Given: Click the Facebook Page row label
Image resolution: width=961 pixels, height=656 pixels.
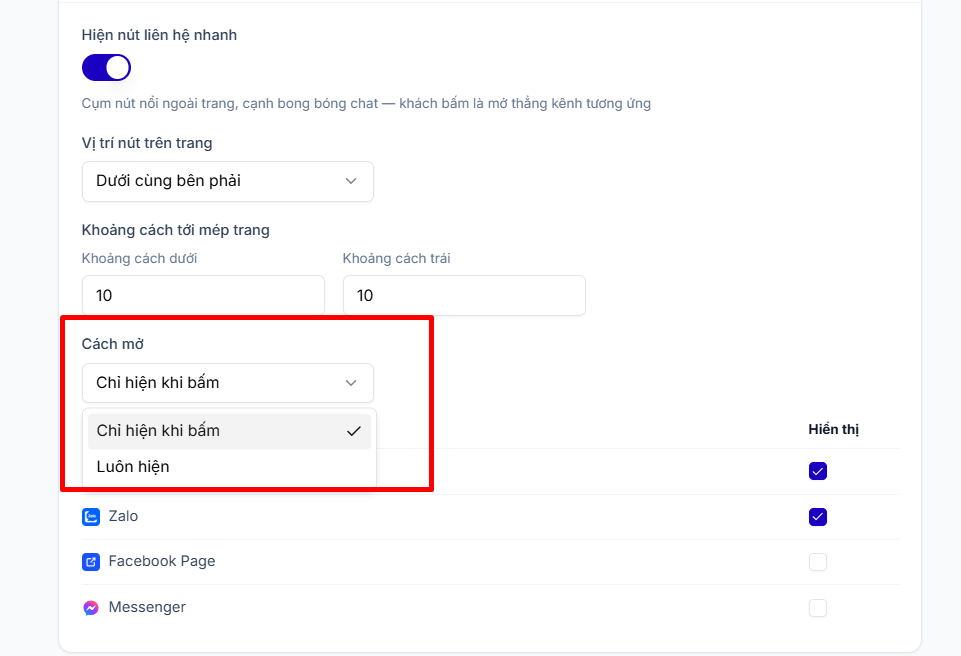Looking at the screenshot, I should pyautogui.click(x=162, y=561).
